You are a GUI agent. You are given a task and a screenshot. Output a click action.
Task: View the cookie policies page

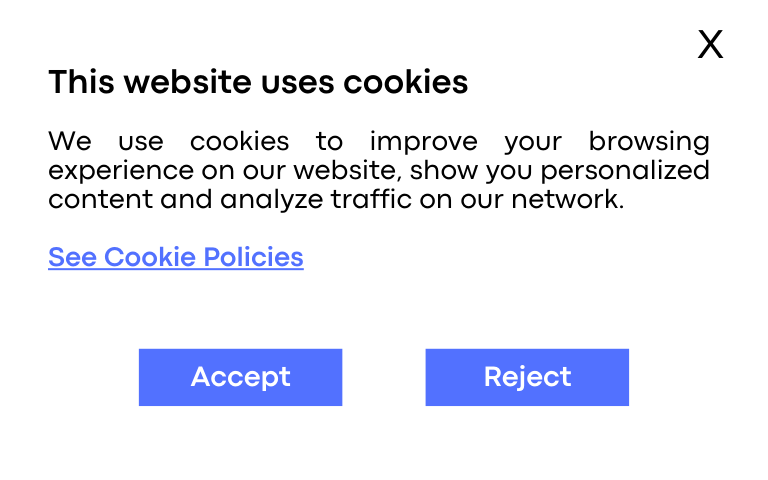tap(176, 257)
